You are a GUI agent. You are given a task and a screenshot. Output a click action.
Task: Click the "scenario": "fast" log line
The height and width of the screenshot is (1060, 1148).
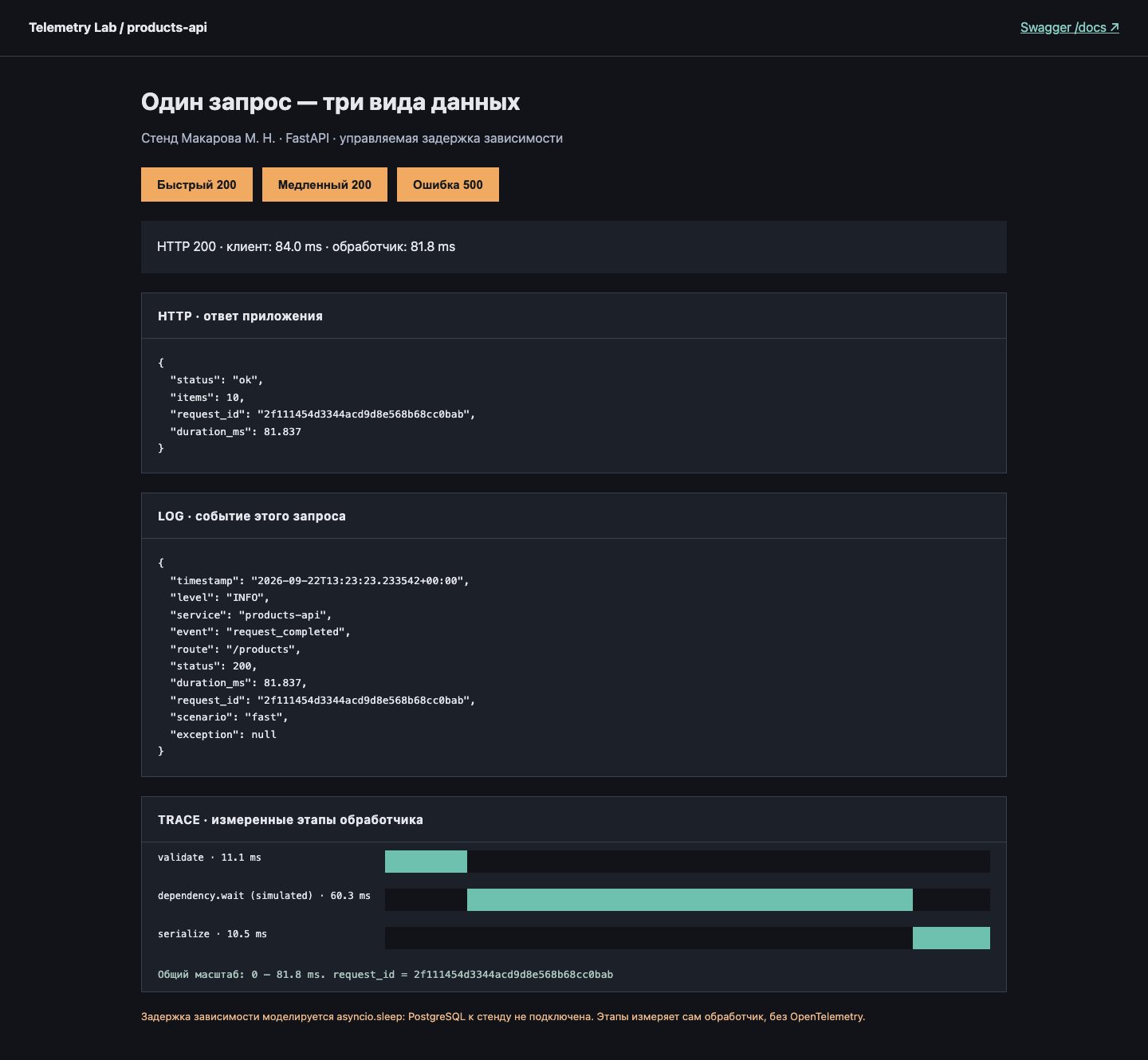(230, 716)
